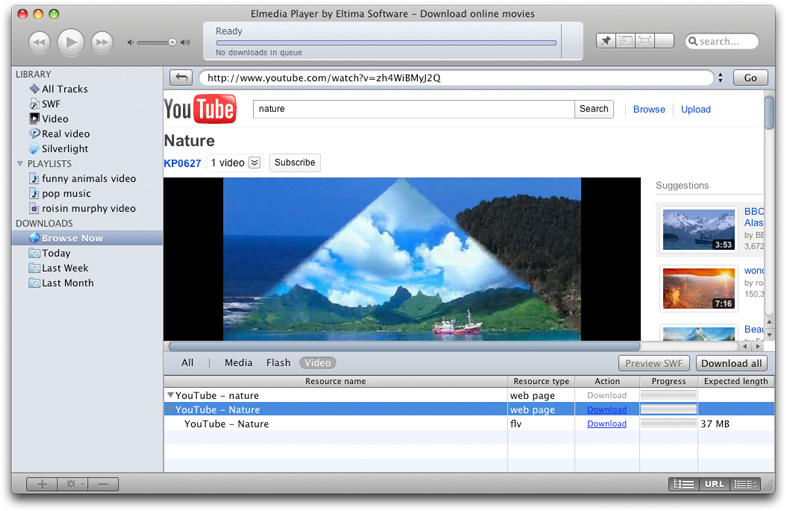786x511 pixels.
Task: Click Download link in the selected web page row
Action: point(607,410)
